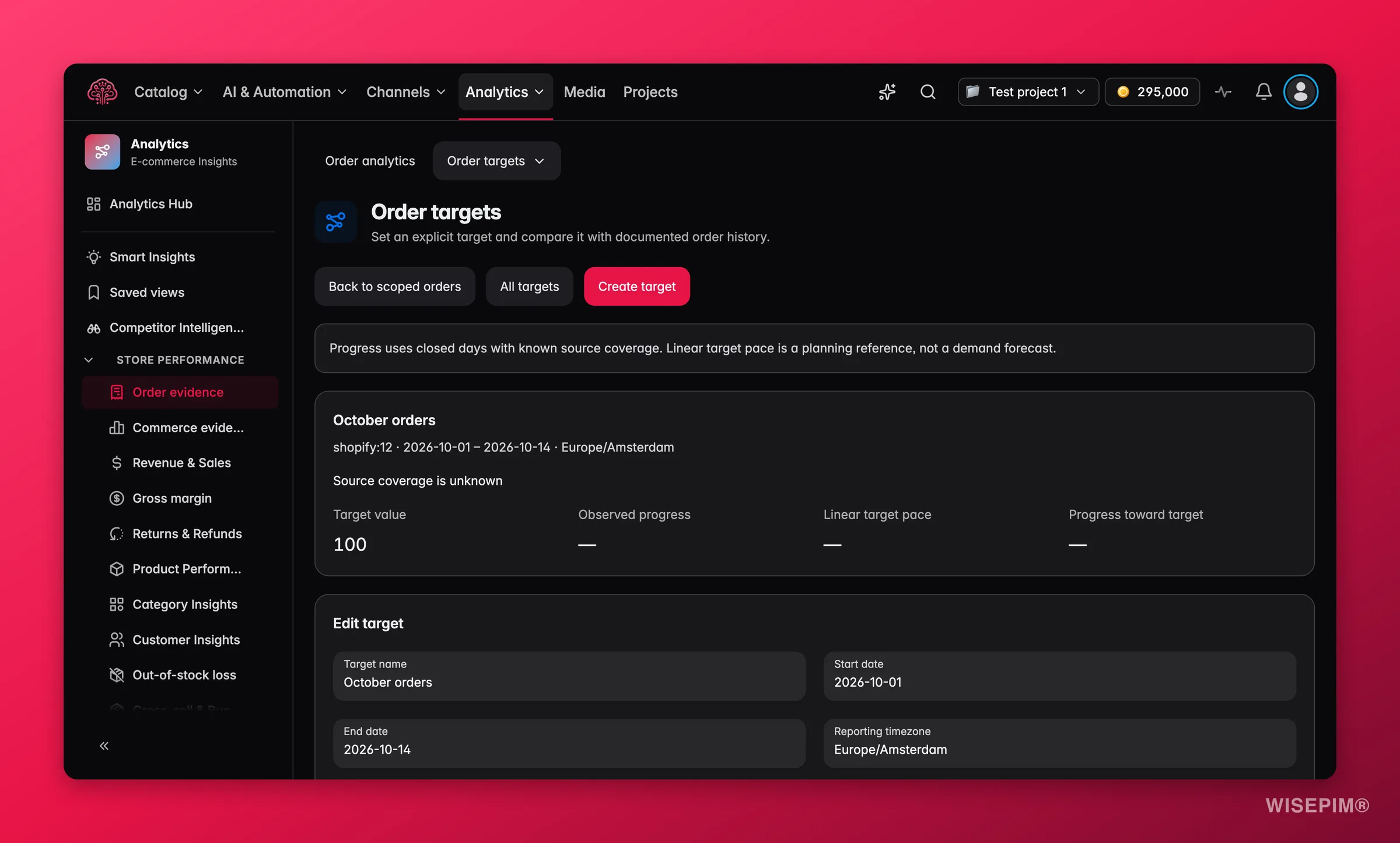Open the search magnifier icon
Image resolution: width=1400 pixels, height=843 pixels.
tap(928, 92)
